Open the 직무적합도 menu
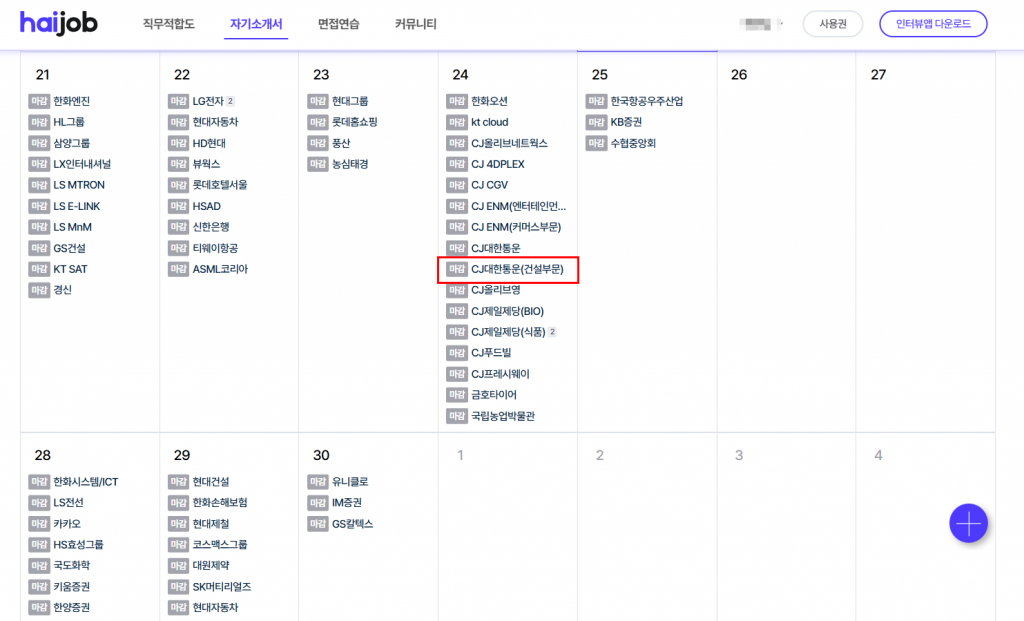The height and width of the screenshot is (621, 1024). 168,24
